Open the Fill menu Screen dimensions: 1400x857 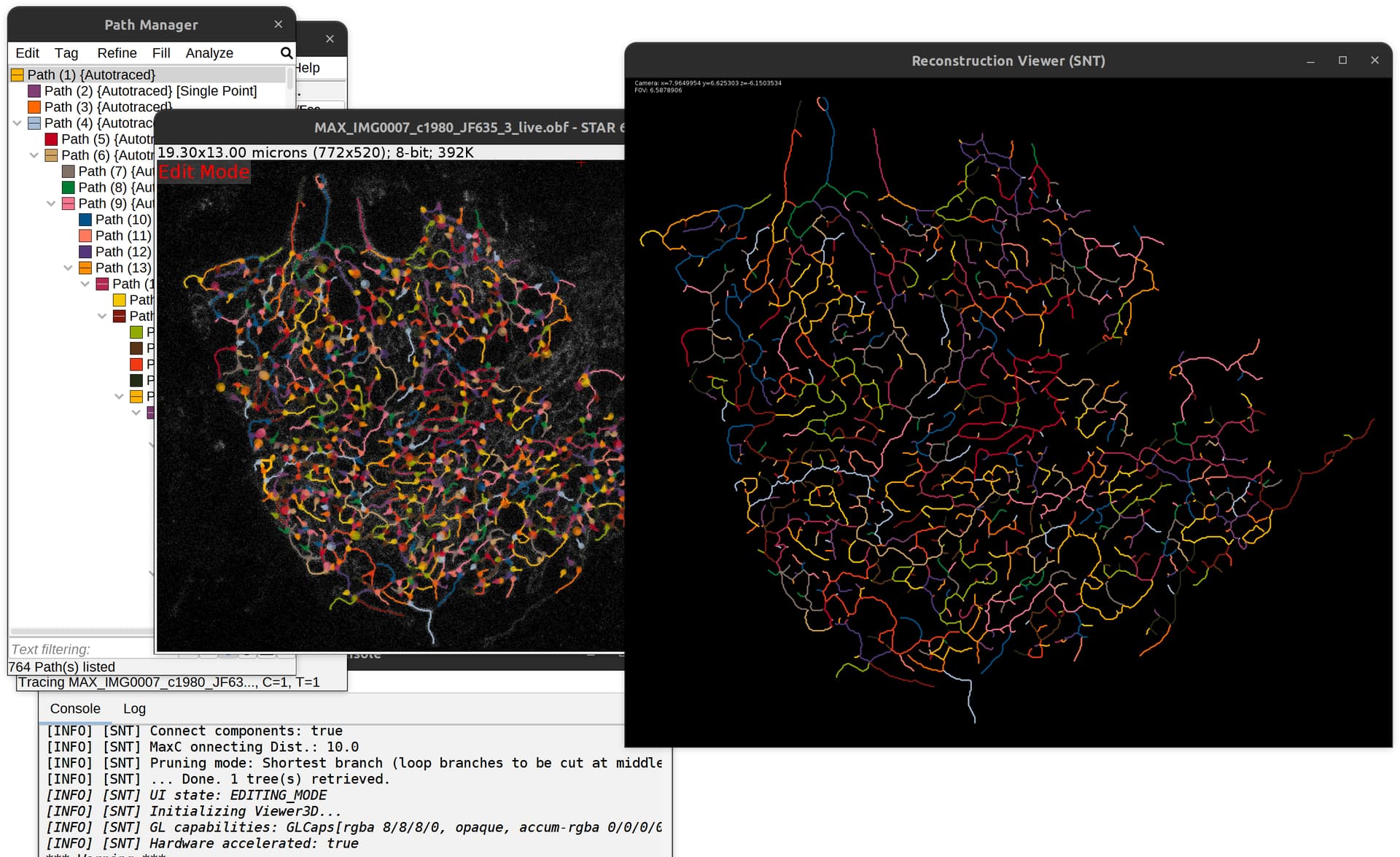160,53
